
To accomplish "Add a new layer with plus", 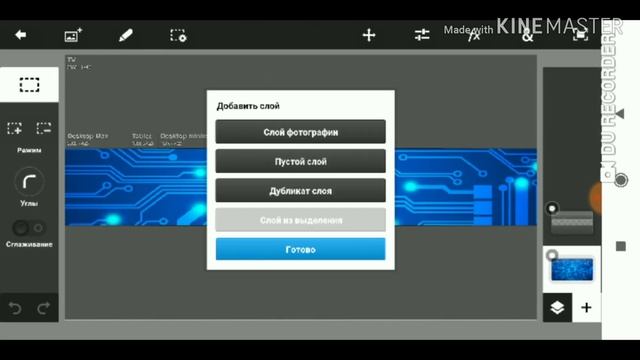I will [586, 308].
